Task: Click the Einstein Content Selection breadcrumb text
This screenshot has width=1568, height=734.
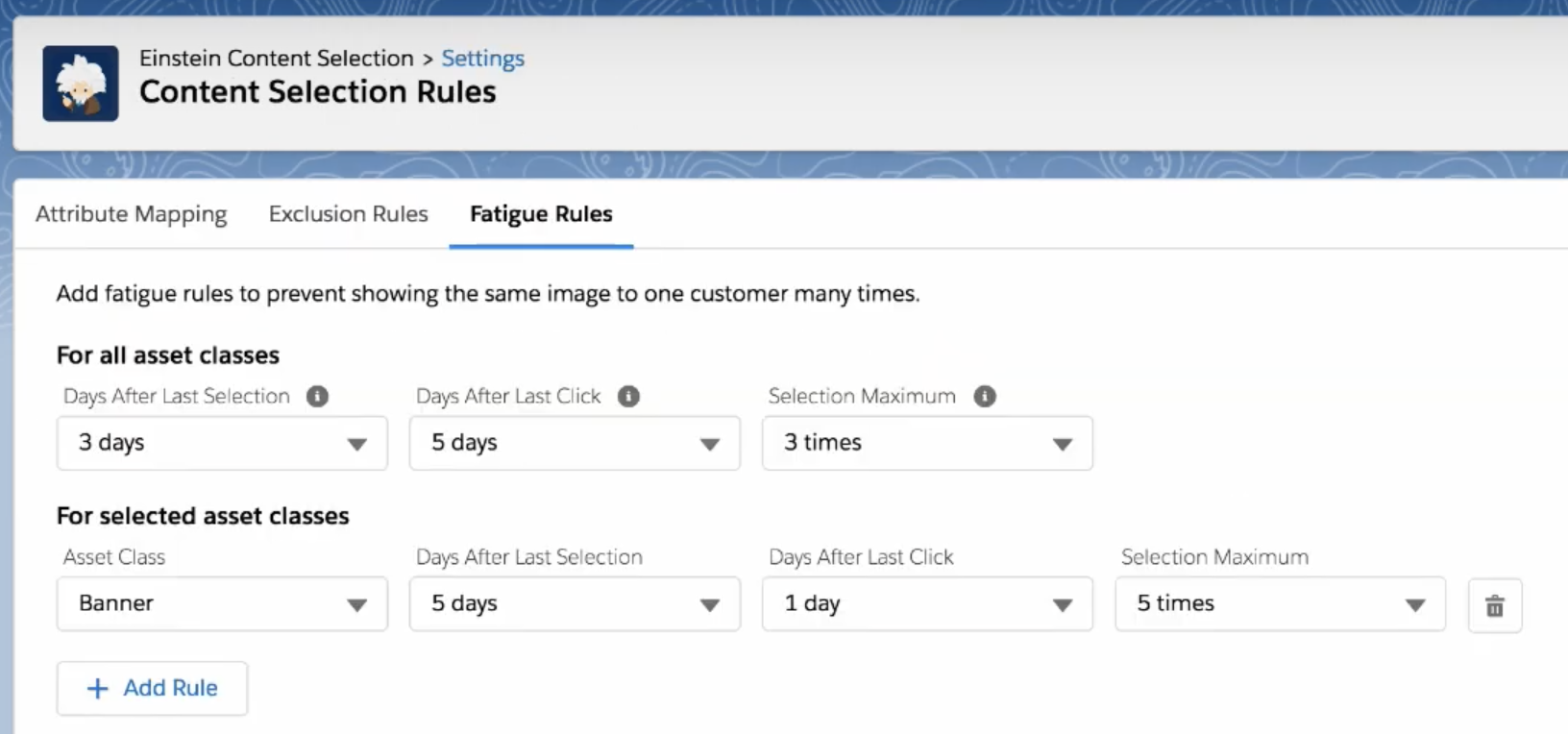Action: 276,59
